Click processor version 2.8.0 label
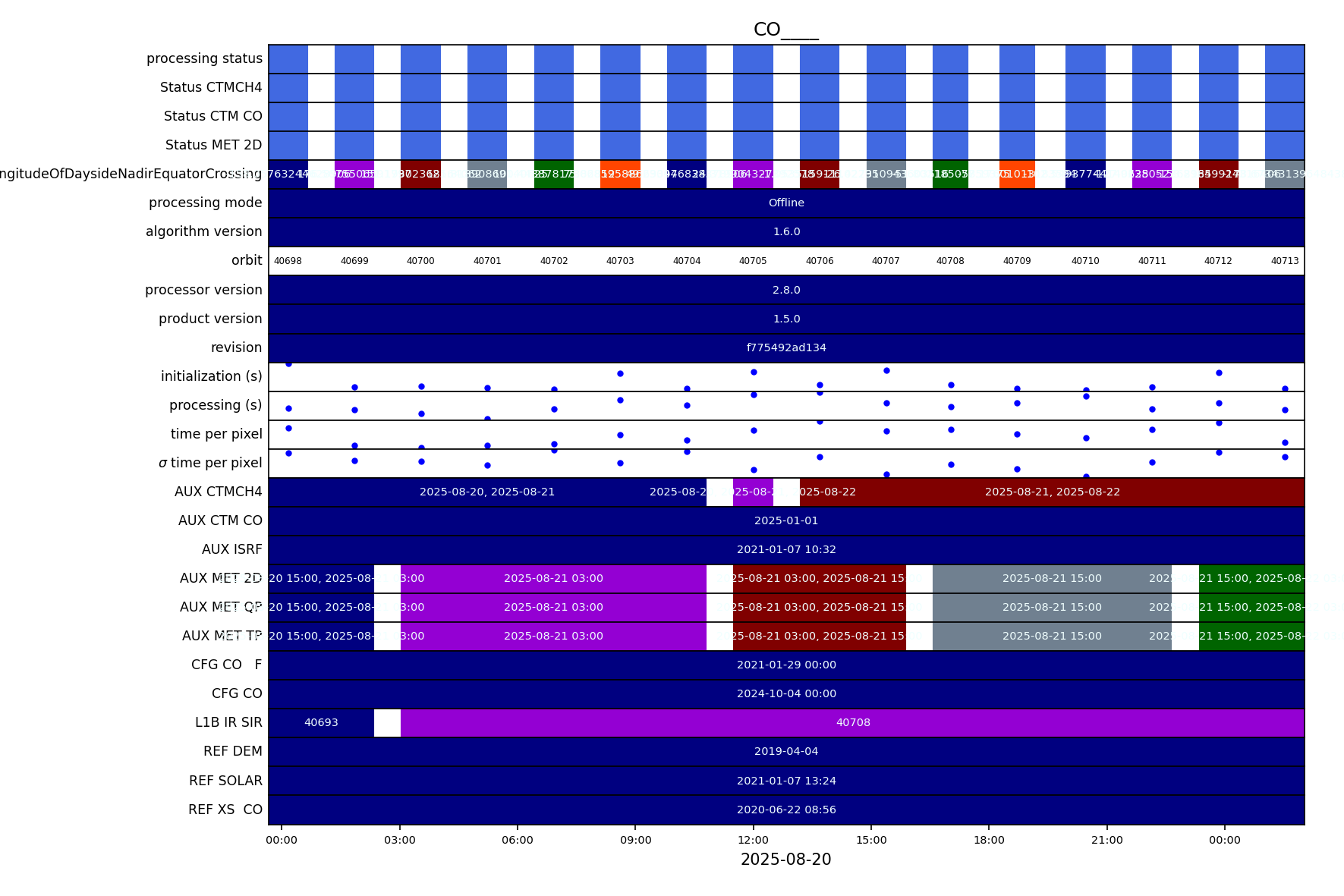This screenshot has width=1344, height=896. [785, 291]
